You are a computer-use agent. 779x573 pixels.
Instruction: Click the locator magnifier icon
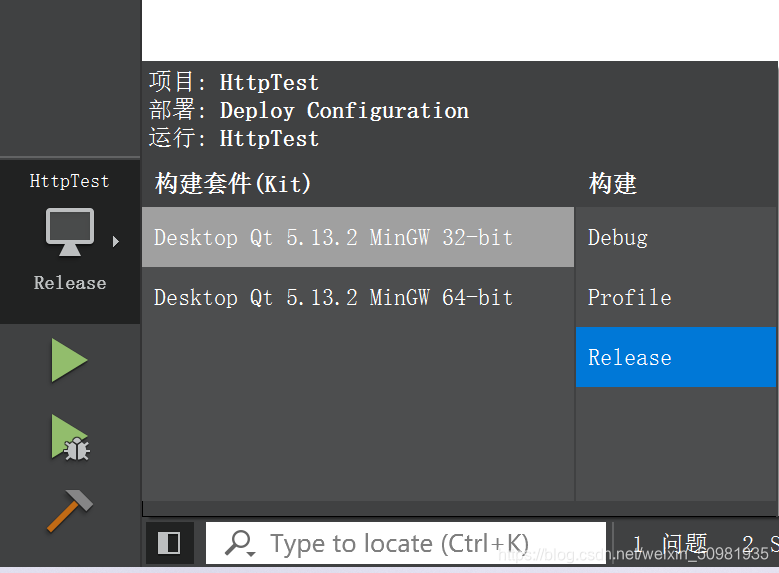click(239, 543)
